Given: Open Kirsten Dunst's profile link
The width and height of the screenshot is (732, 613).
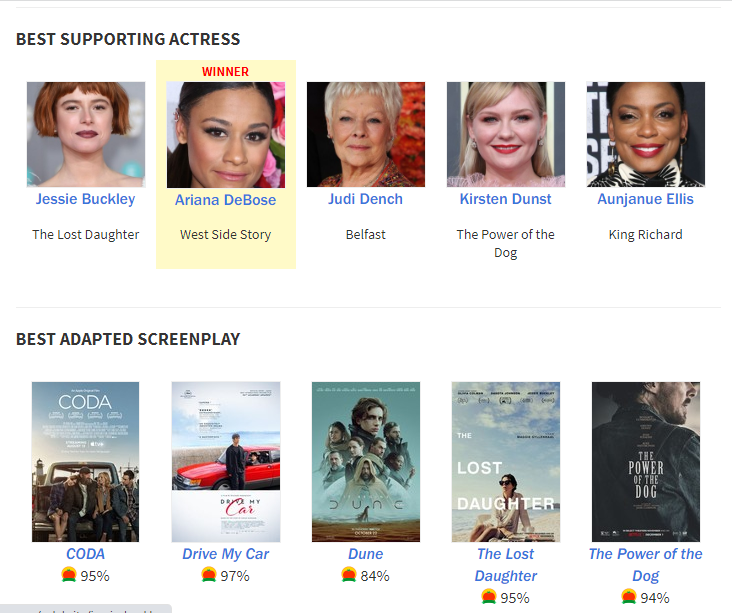Looking at the screenshot, I should [x=506, y=199].
